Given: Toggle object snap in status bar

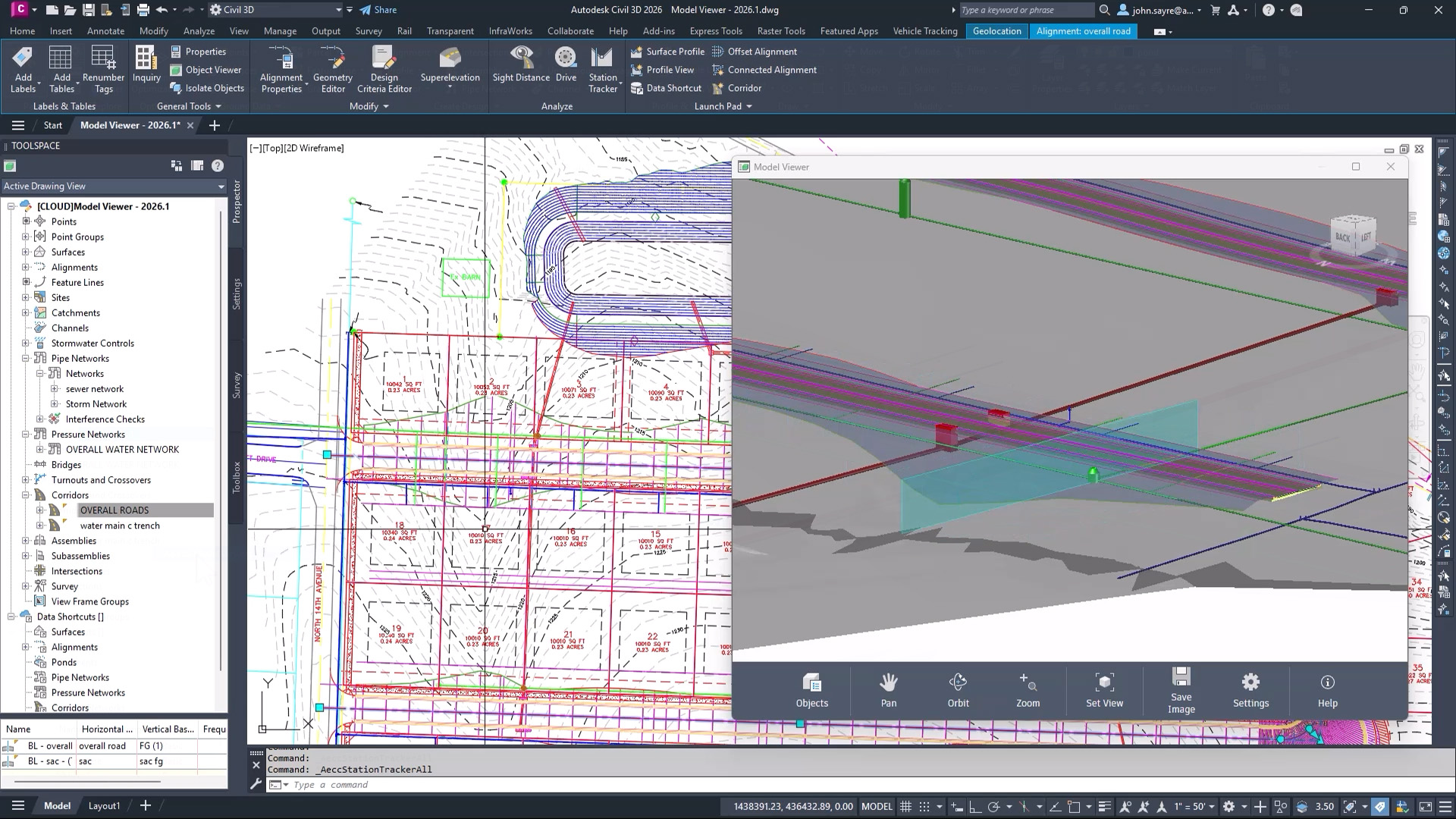Looking at the screenshot, I should [1074, 807].
